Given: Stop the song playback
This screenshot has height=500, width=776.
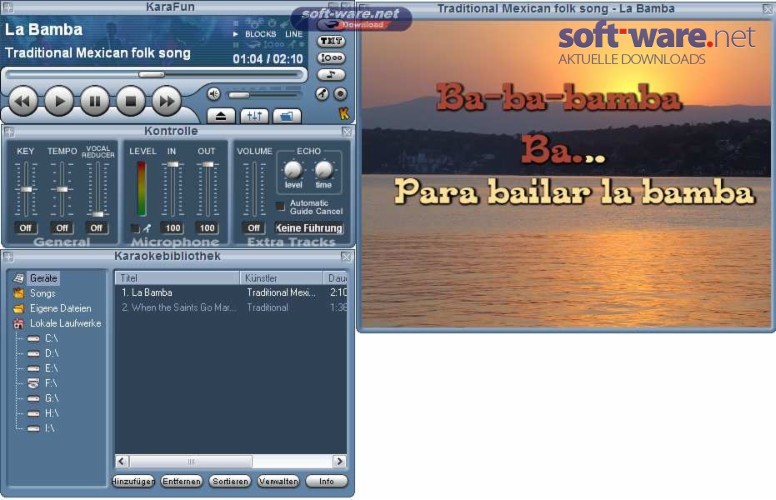Looking at the screenshot, I should pos(131,101).
